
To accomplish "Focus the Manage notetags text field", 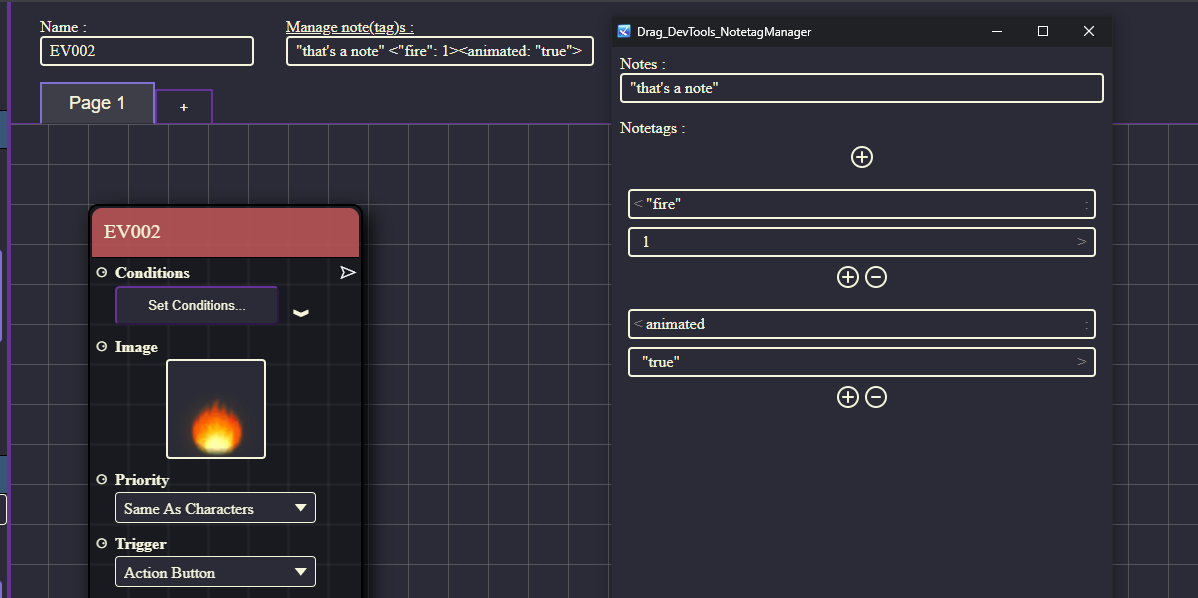I will [439, 51].
